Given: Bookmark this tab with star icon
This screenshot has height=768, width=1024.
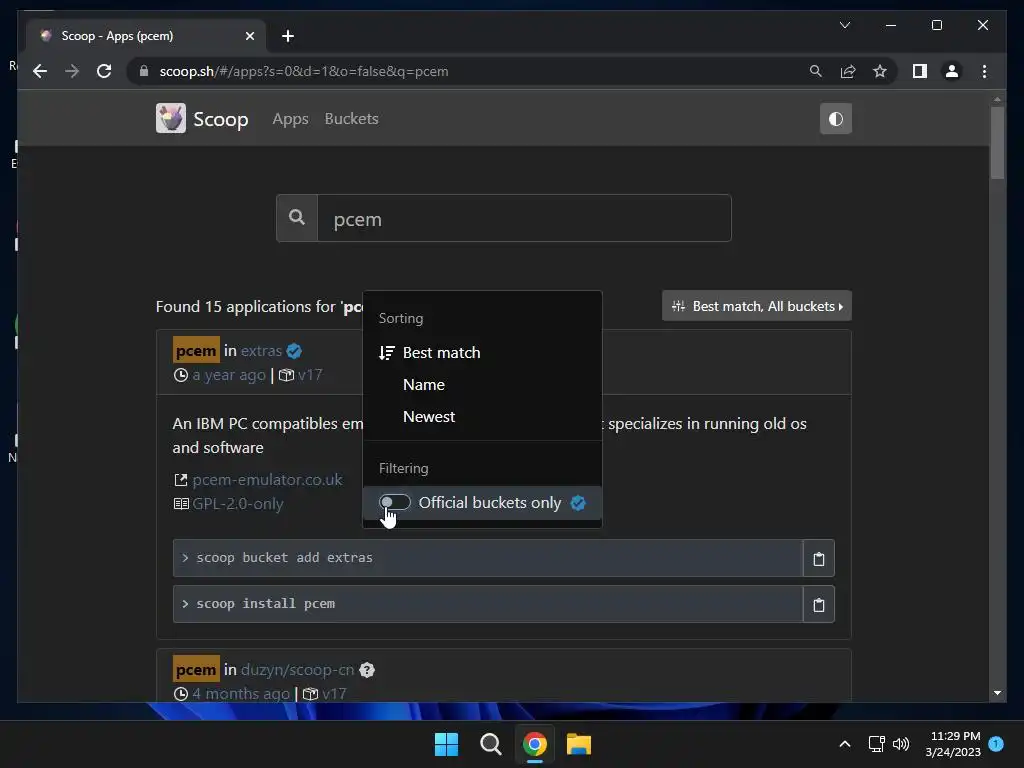Looking at the screenshot, I should (880, 71).
